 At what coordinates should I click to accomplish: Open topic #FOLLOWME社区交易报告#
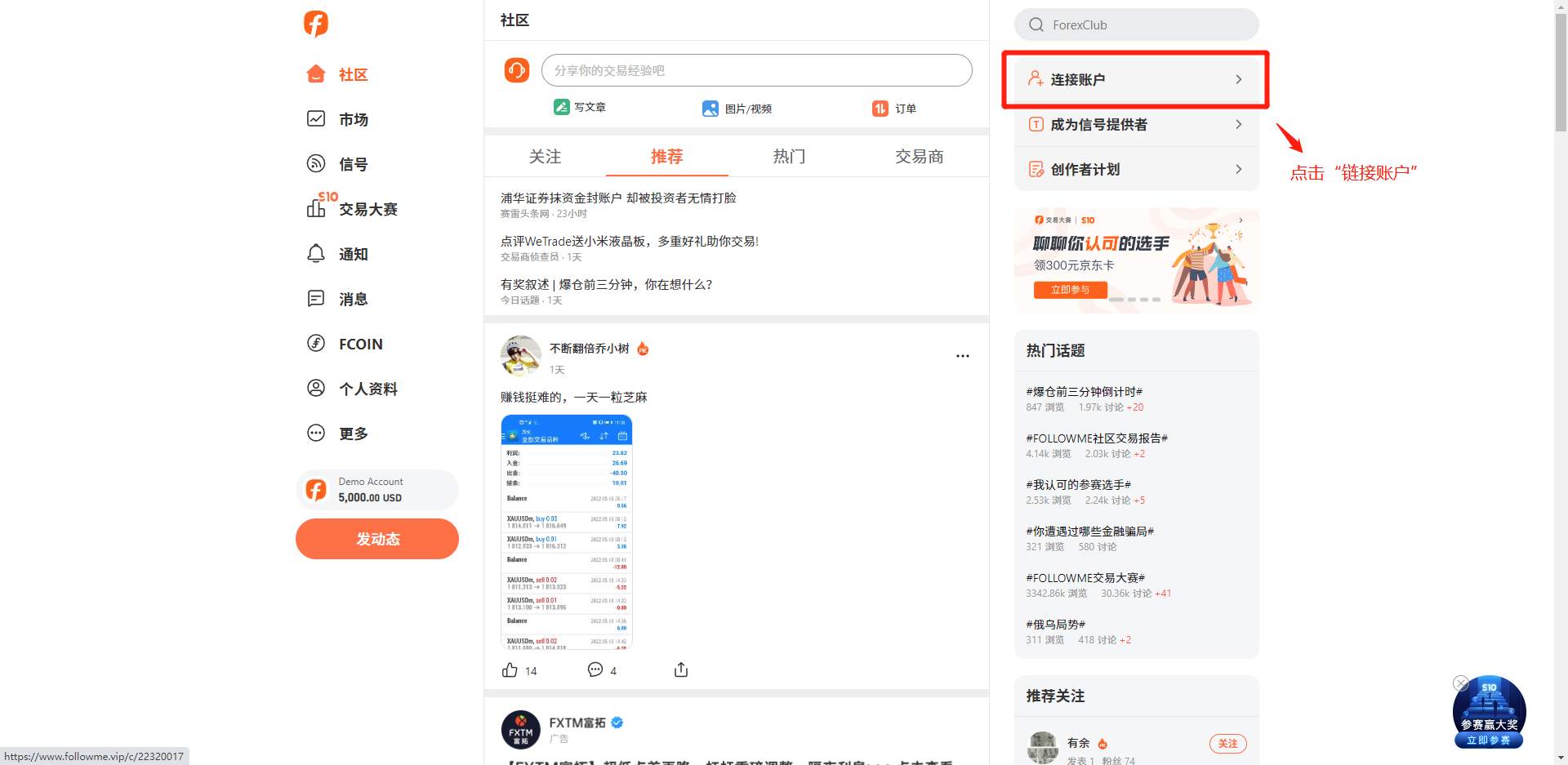1097,438
